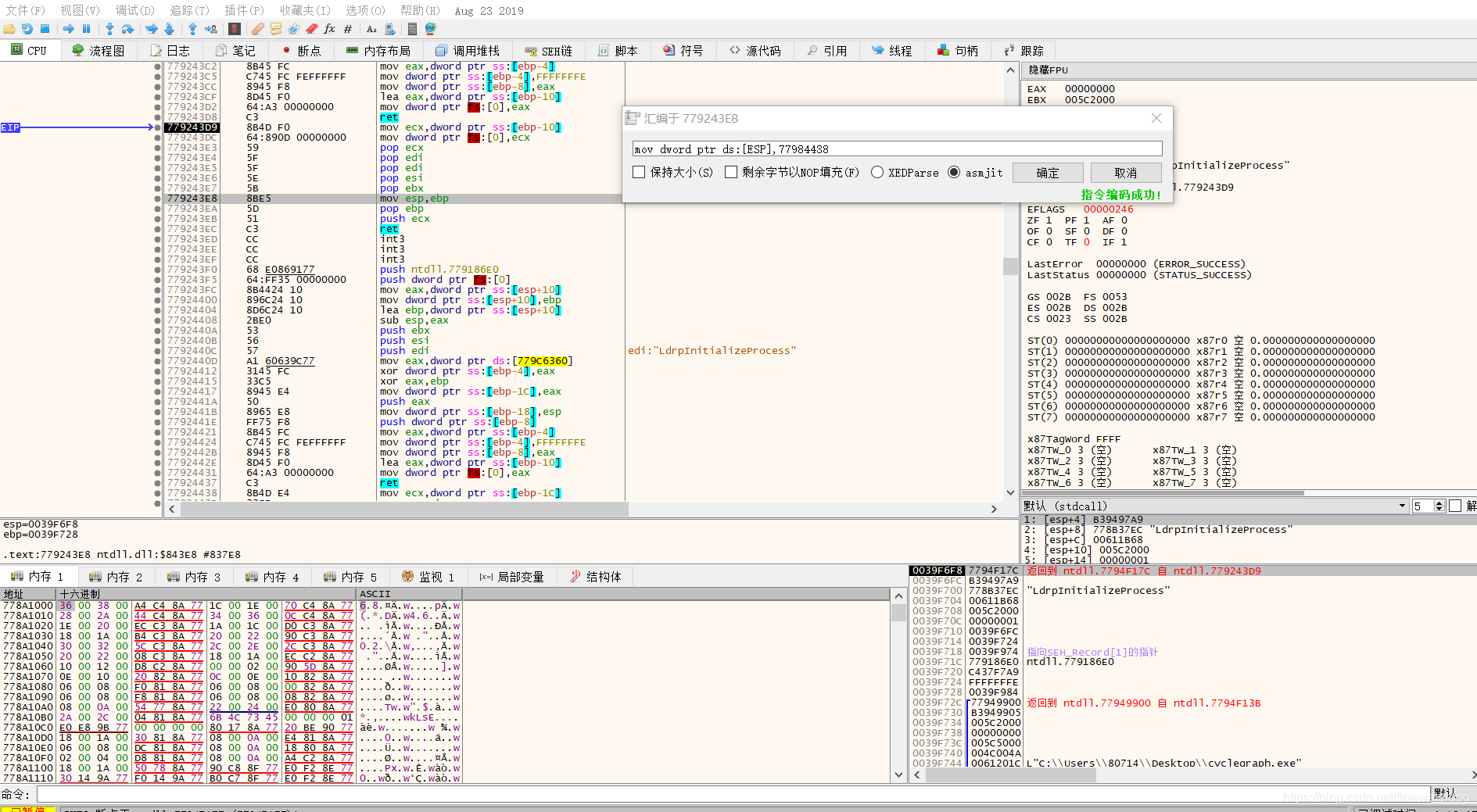Click the 取消 button in dialog
Image resolution: width=1477 pixels, height=812 pixels.
pyautogui.click(x=1126, y=173)
